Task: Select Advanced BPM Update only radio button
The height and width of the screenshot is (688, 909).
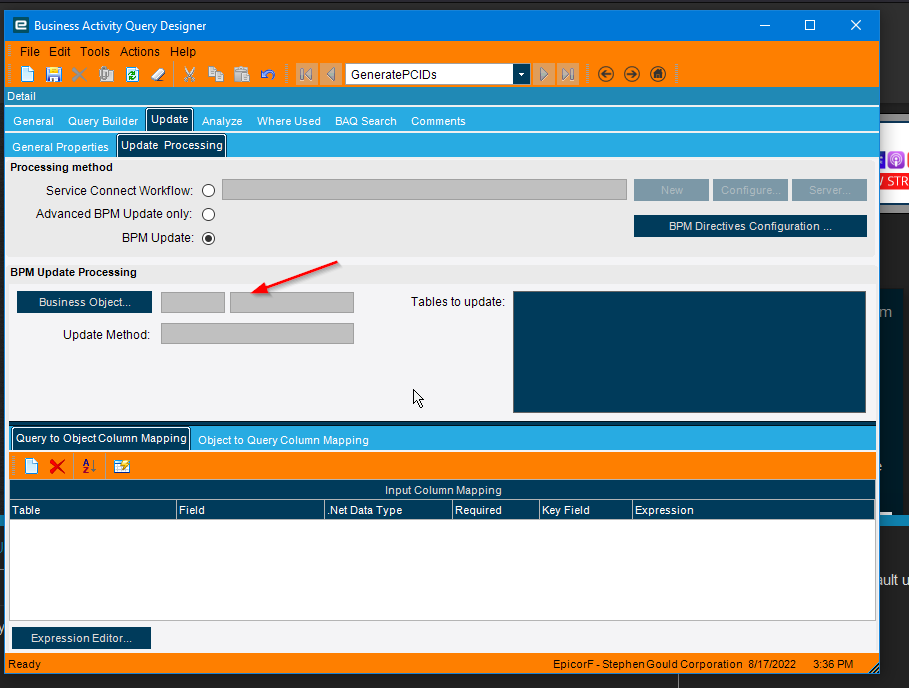Action: tap(208, 214)
